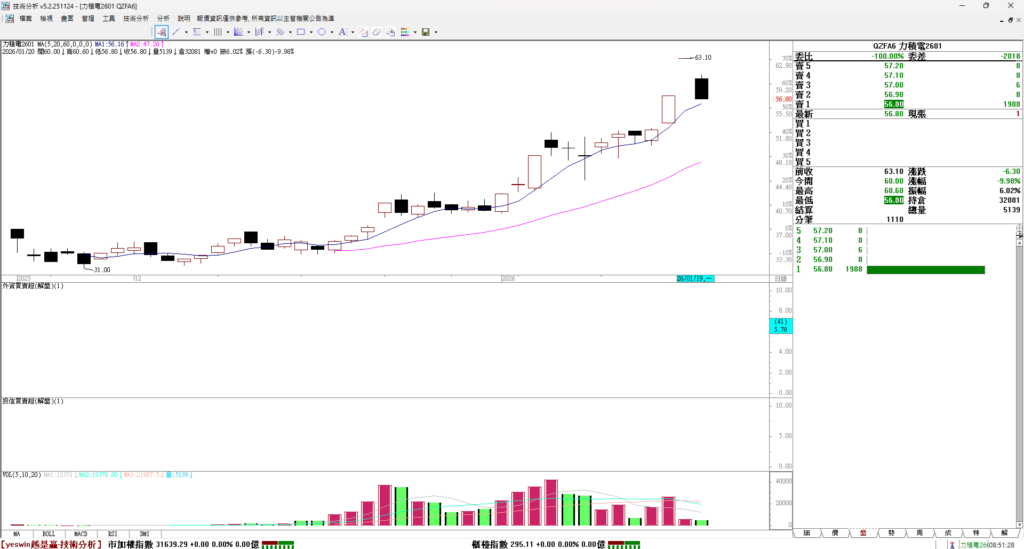Expand the dropdown arrow beside line tool
The width and height of the screenshot is (1024, 549).
(x=186, y=32)
